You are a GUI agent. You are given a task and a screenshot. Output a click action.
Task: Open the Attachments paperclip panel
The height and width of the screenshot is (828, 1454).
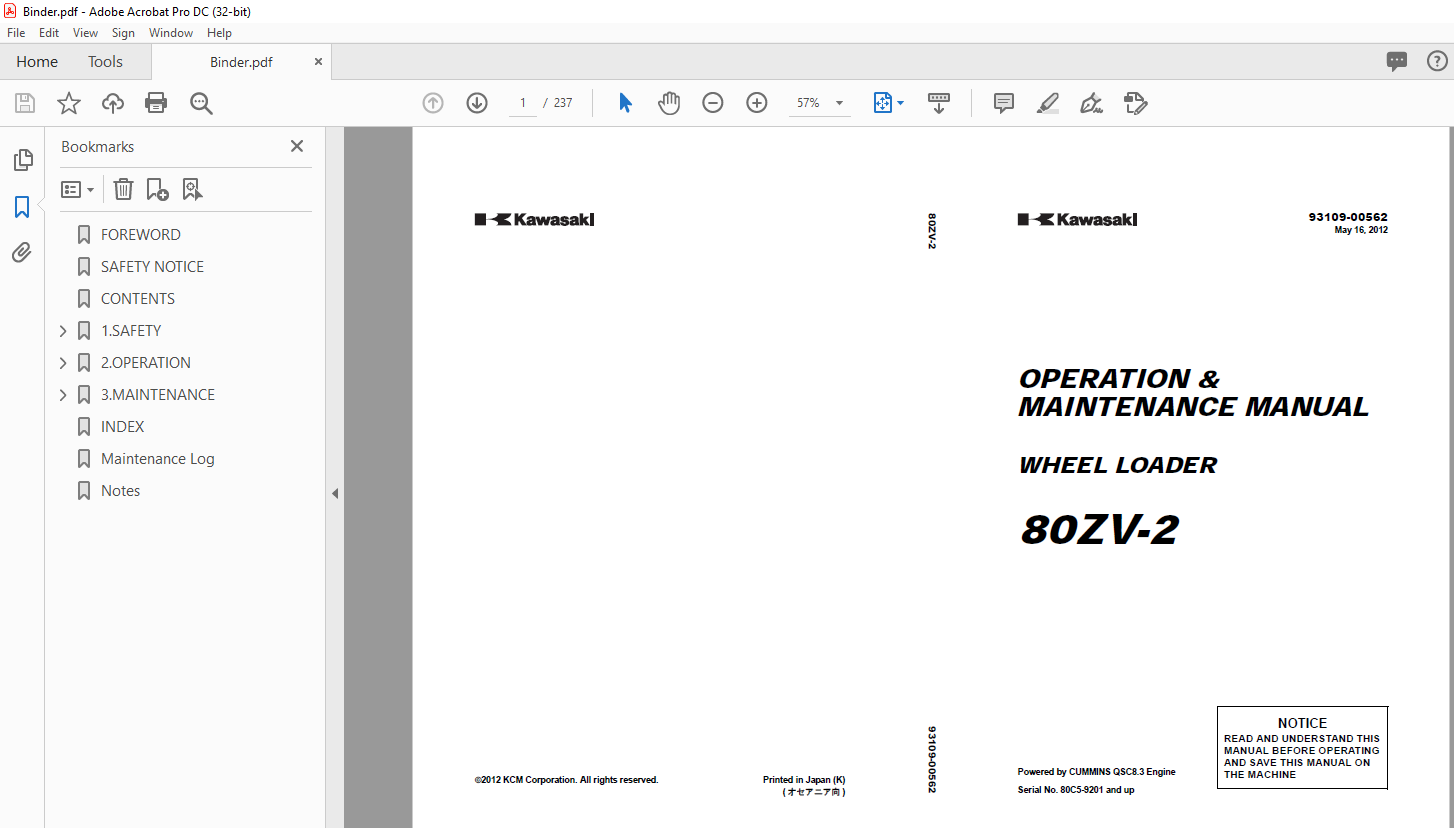coord(22,253)
